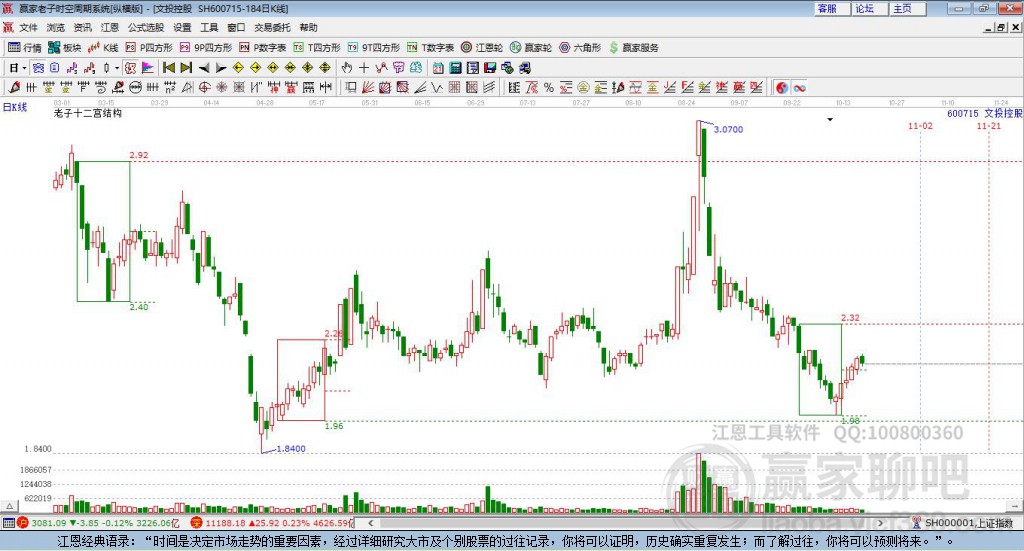This screenshot has width=1024, height=551.
Task: Jump to last bar icon
Action: (186, 68)
